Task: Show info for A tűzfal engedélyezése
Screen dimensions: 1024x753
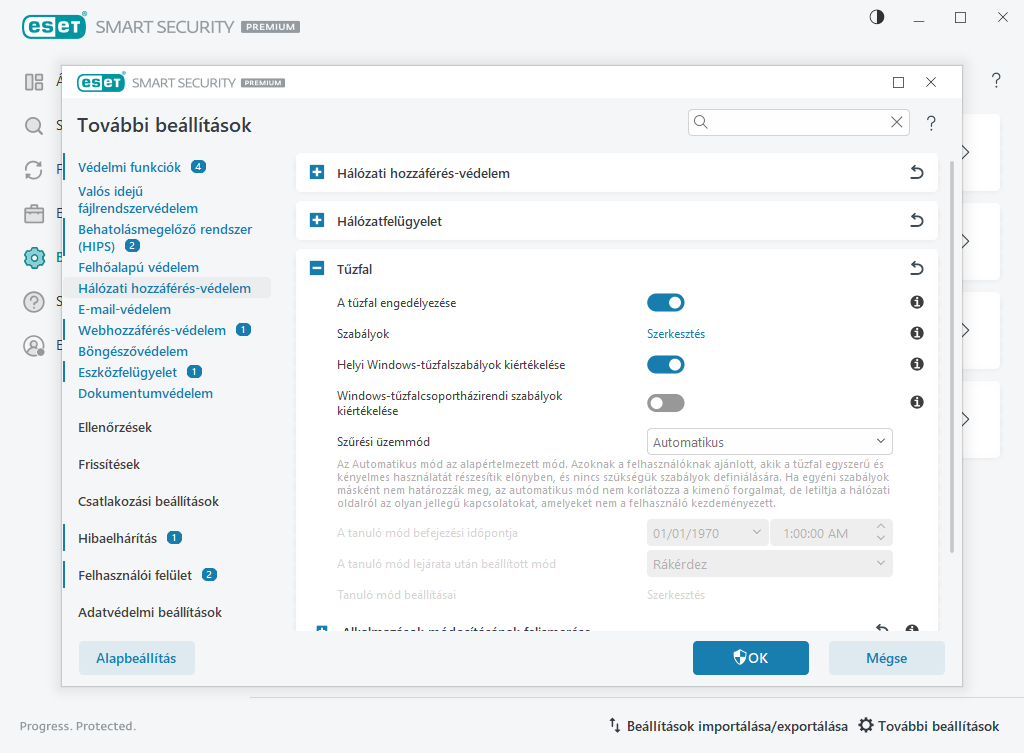Action: 916,302
